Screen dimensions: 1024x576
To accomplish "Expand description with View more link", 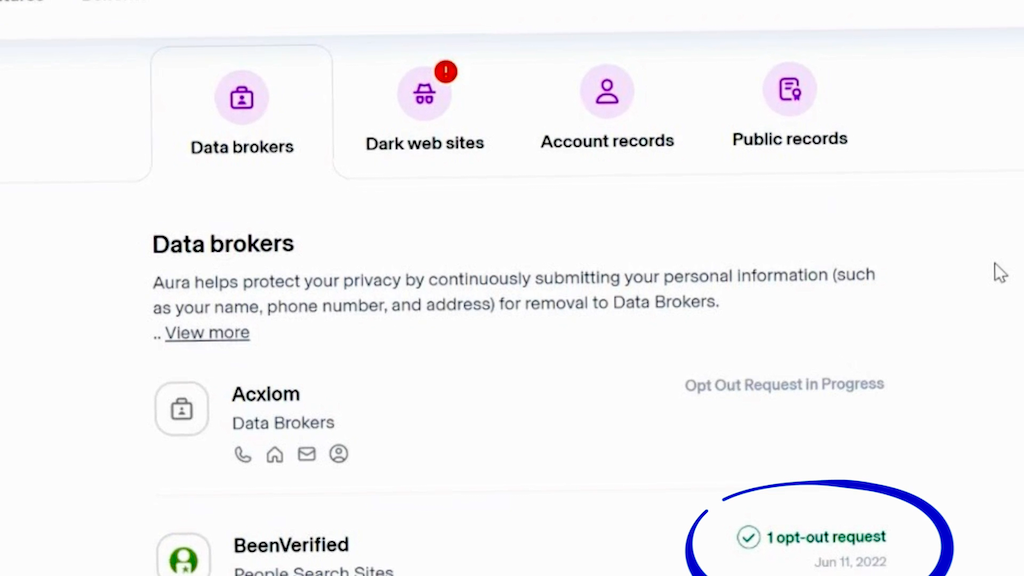I will [207, 333].
